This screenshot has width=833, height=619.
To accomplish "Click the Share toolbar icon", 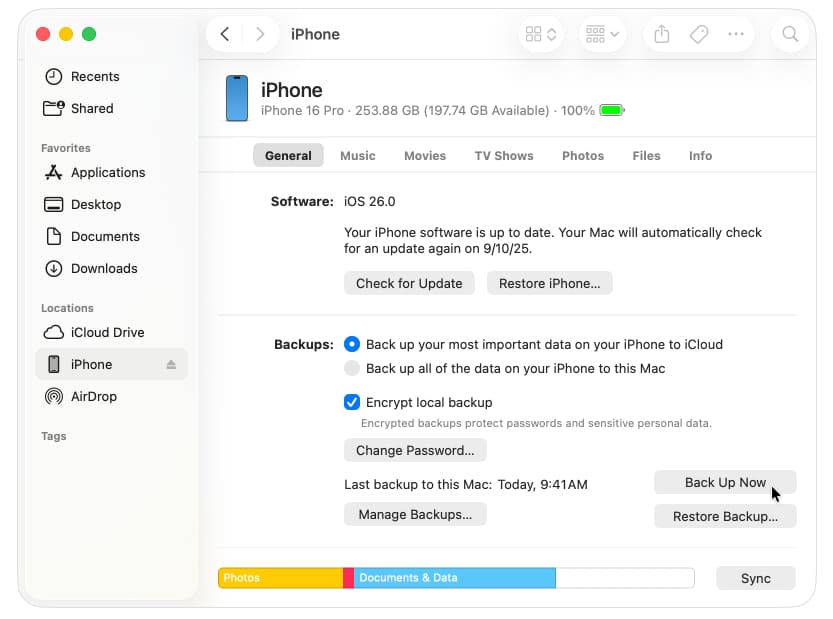I will click(x=661, y=35).
